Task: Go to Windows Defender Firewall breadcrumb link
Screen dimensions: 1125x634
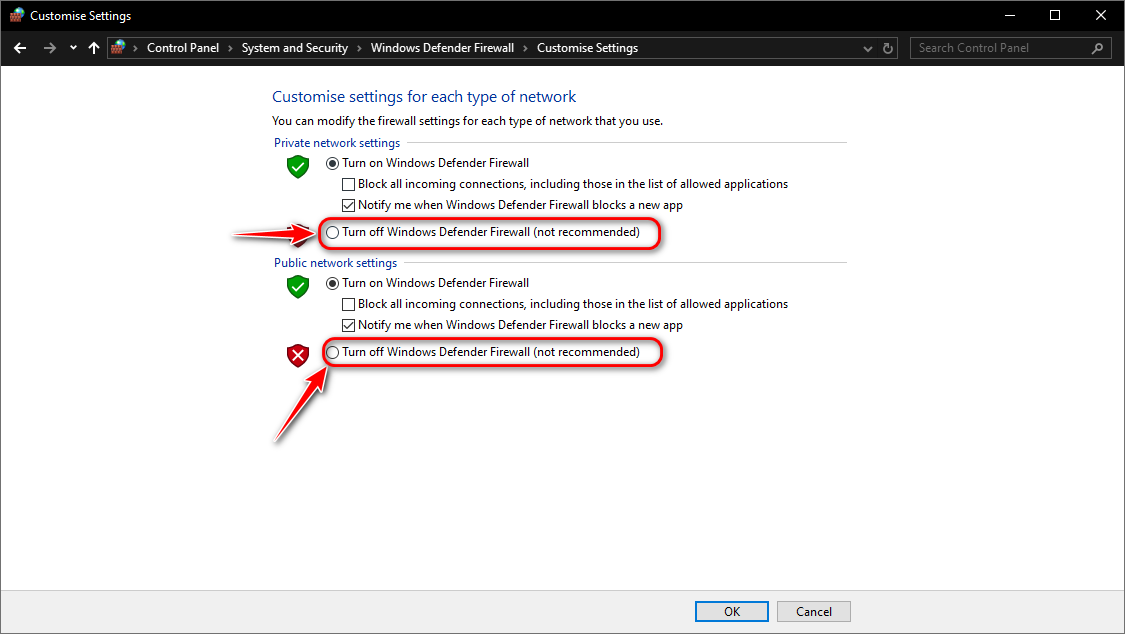Action: pos(443,47)
